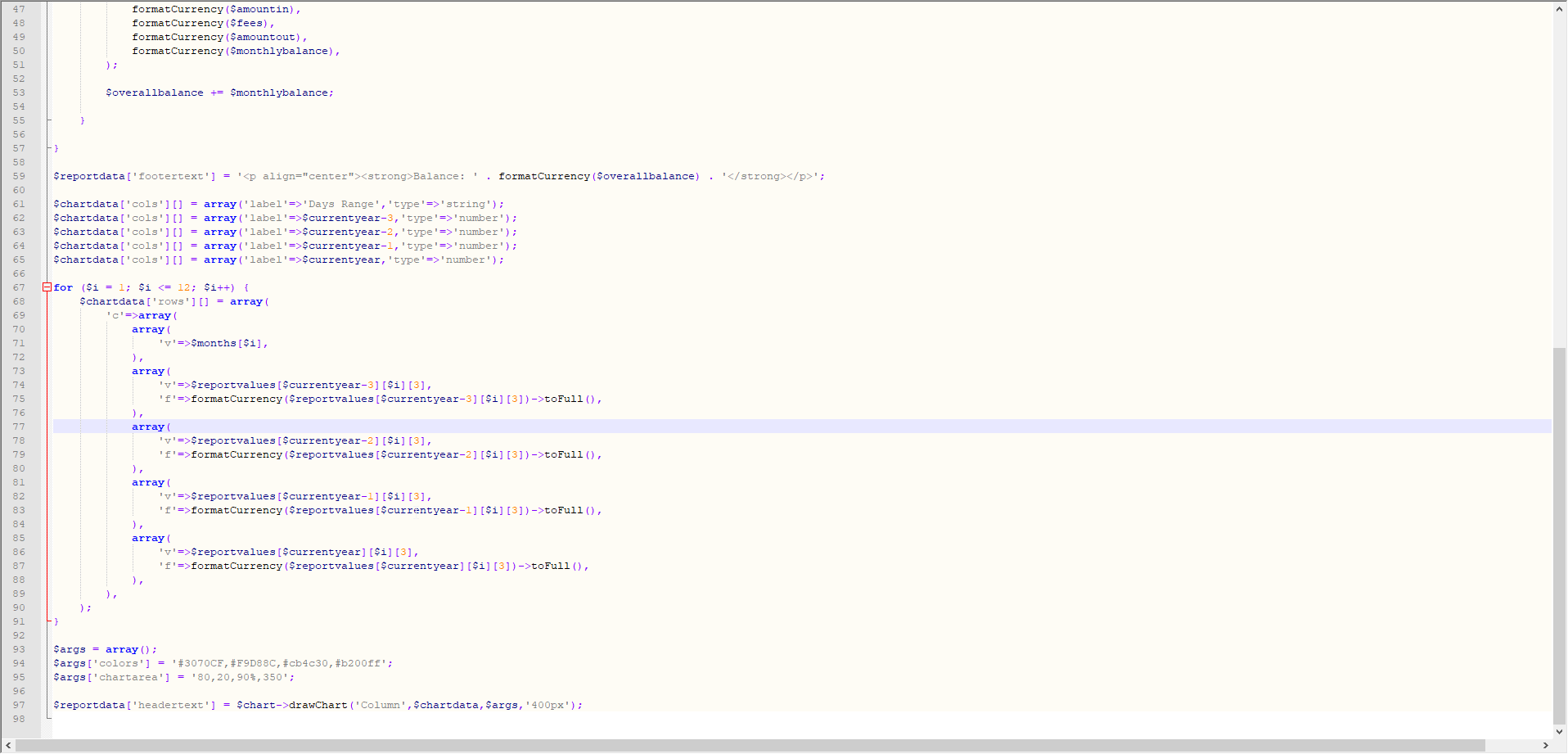Click the horizontal scrollbar thumb
Screen dimensions: 1568x754
coord(750,745)
